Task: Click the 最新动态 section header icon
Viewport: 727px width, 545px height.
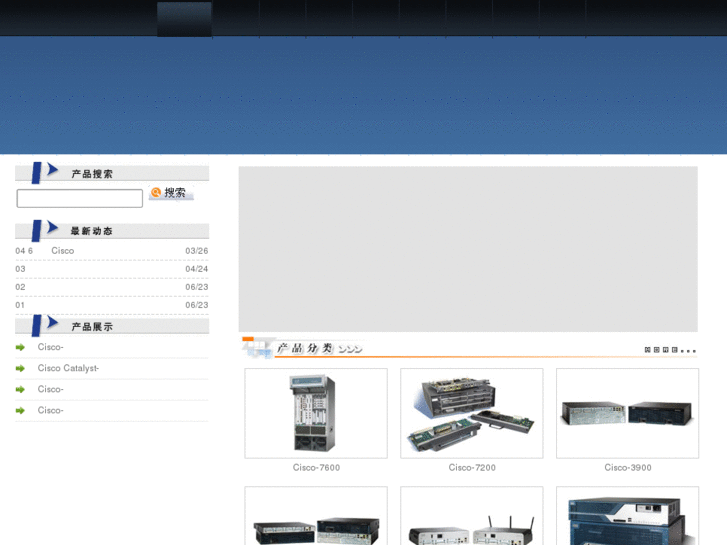Action: pyautogui.click(x=45, y=230)
